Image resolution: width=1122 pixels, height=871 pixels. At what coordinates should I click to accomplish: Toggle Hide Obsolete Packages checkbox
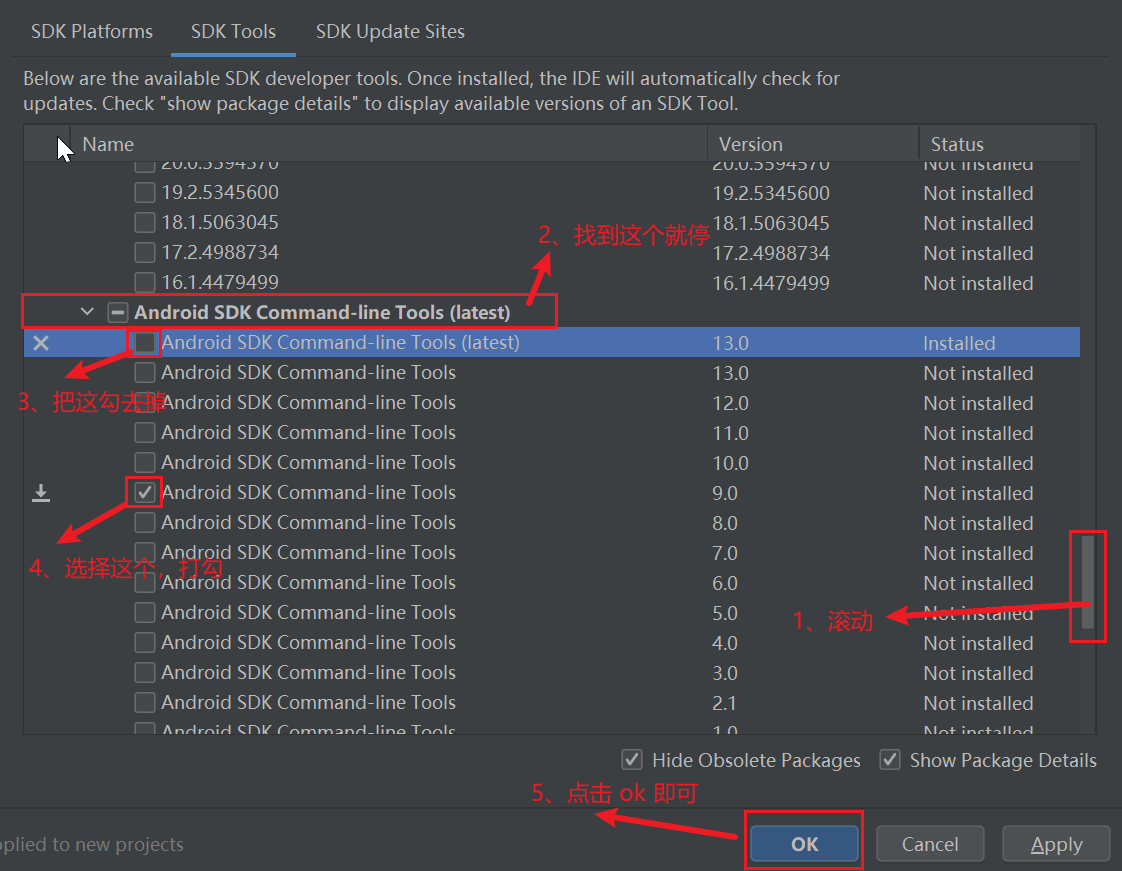[631, 760]
